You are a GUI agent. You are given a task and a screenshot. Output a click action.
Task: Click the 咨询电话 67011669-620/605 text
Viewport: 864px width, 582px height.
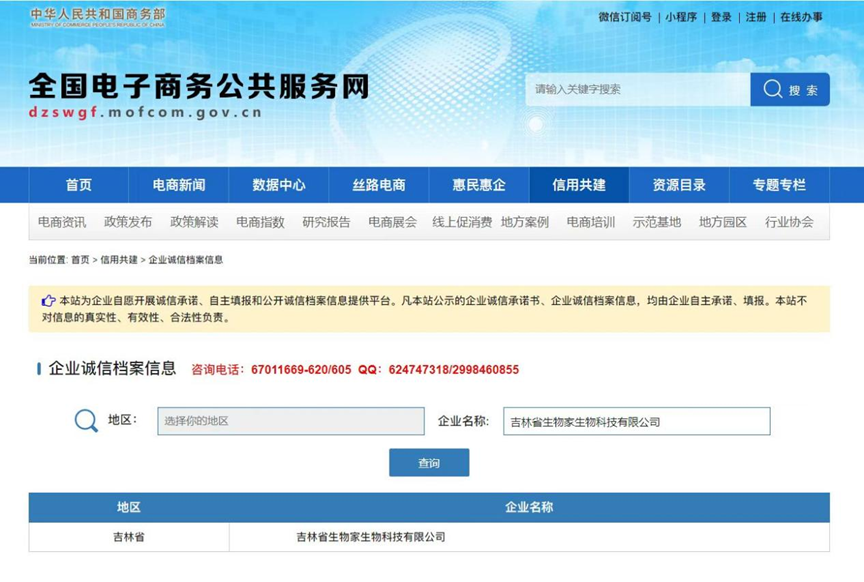pos(271,369)
